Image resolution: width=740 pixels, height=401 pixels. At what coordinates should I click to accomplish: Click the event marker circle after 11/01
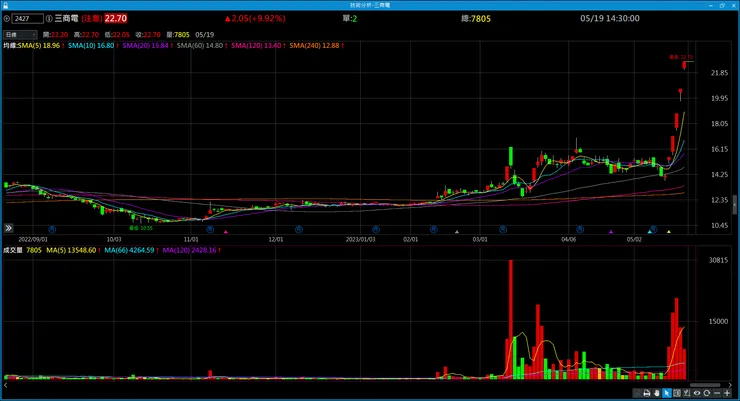pyautogui.click(x=210, y=229)
